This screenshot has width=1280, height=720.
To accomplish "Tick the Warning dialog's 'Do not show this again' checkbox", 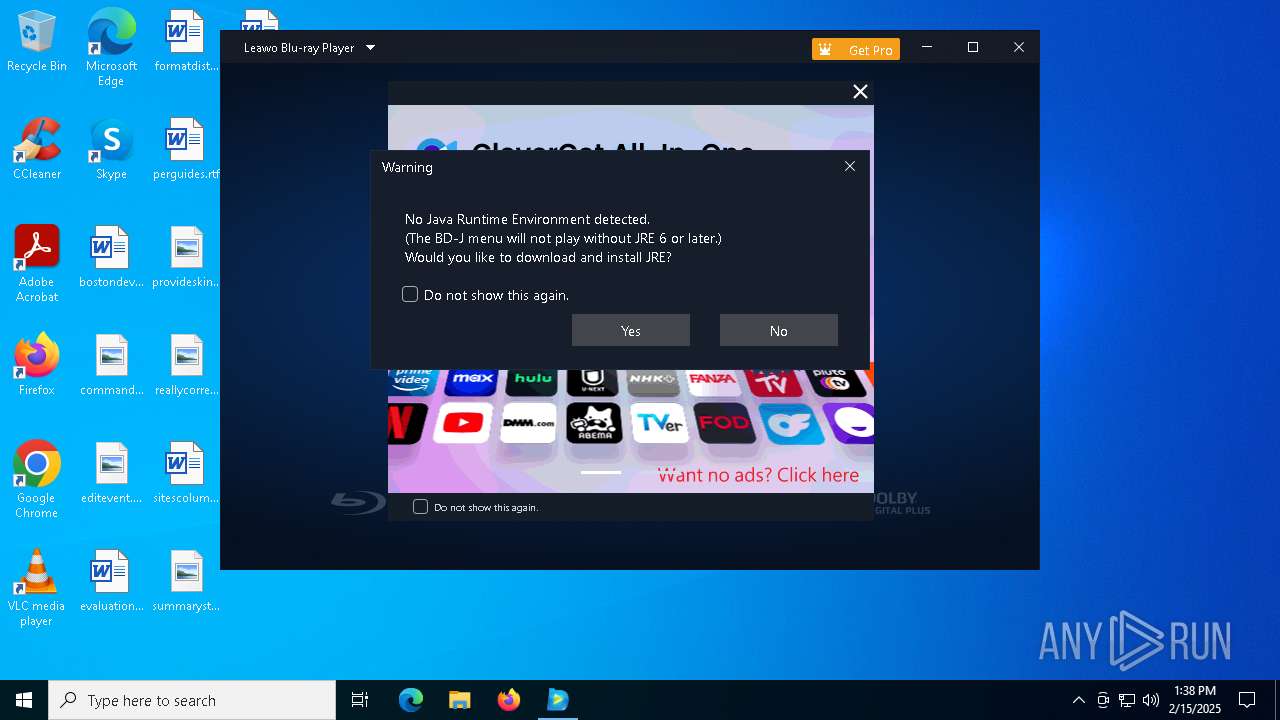I will coord(410,294).
